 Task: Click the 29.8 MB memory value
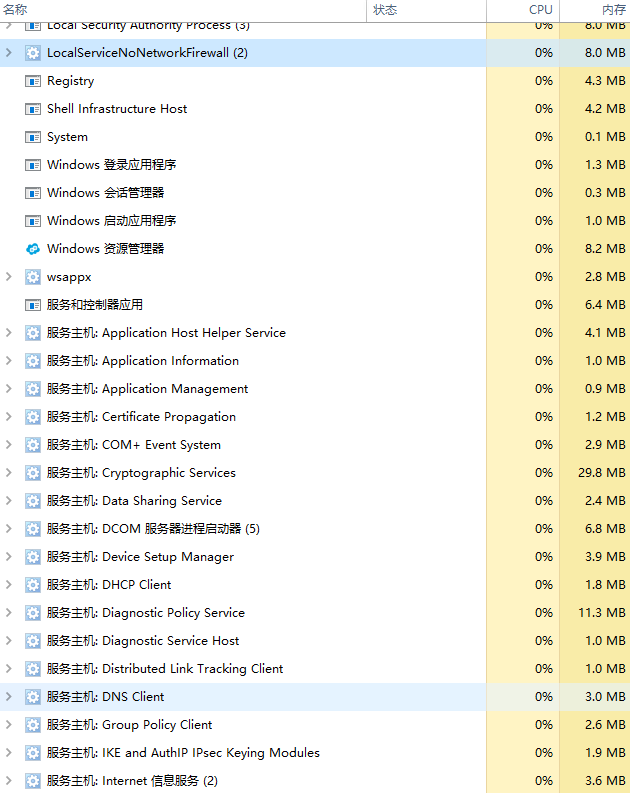602,473
